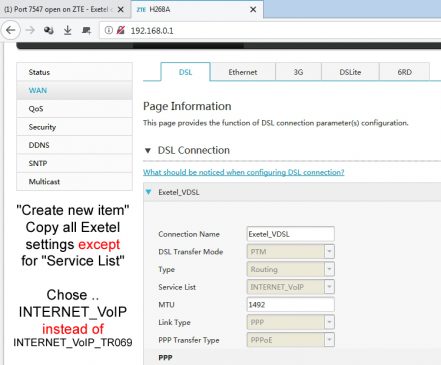Open the Security sidebar menu
The height and width of the screenshot is (365, 441).
click(x=74, y=127)
